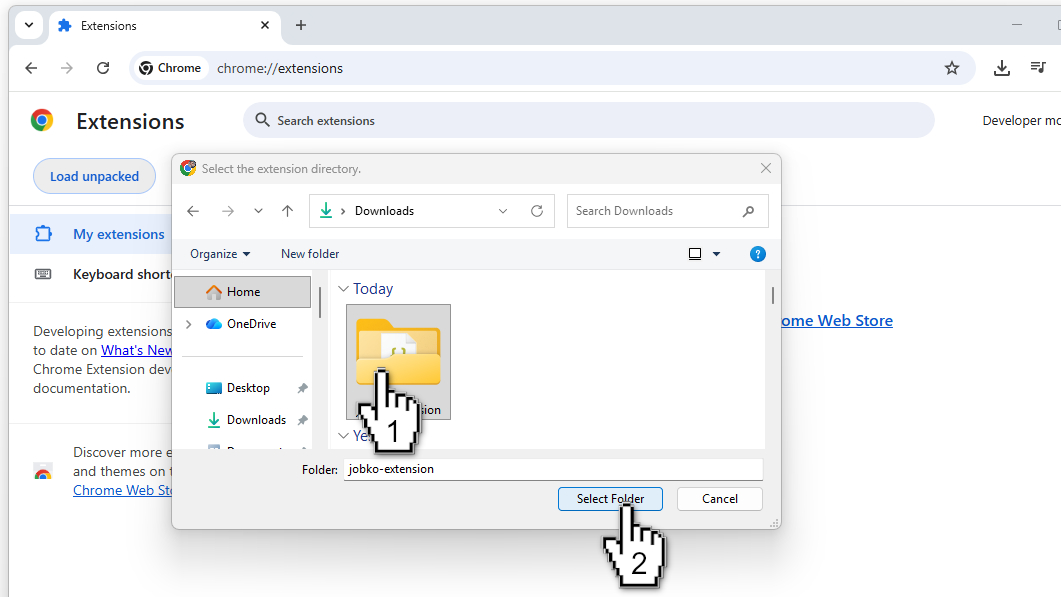Screen dimensions: 1061x597
Task: Open the change-view dropdown arrow
Action: (717, 253)
